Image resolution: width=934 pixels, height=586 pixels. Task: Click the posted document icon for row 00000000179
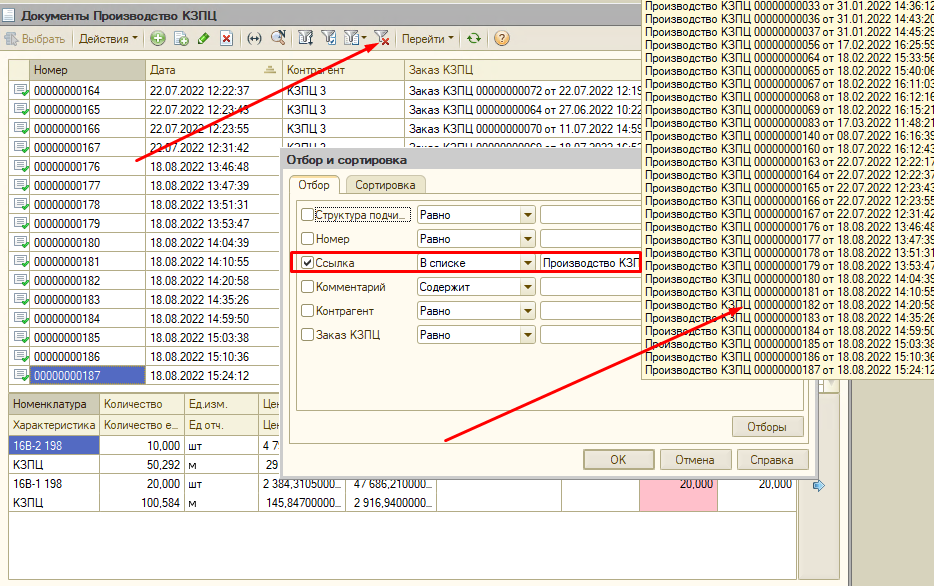click(x=21, y=223)
